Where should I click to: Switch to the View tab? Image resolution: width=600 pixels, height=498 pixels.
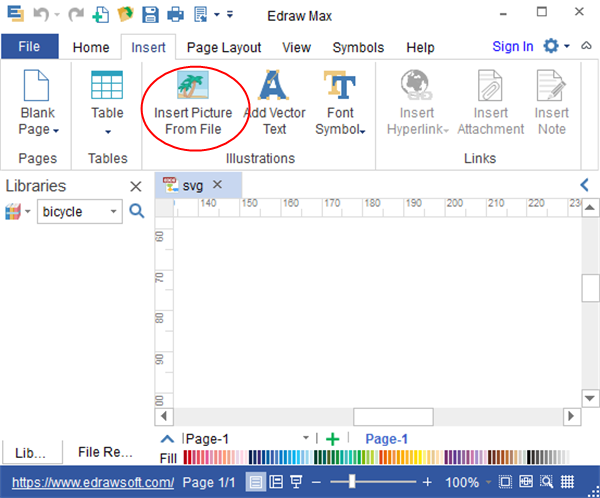(x=297, y=47)
